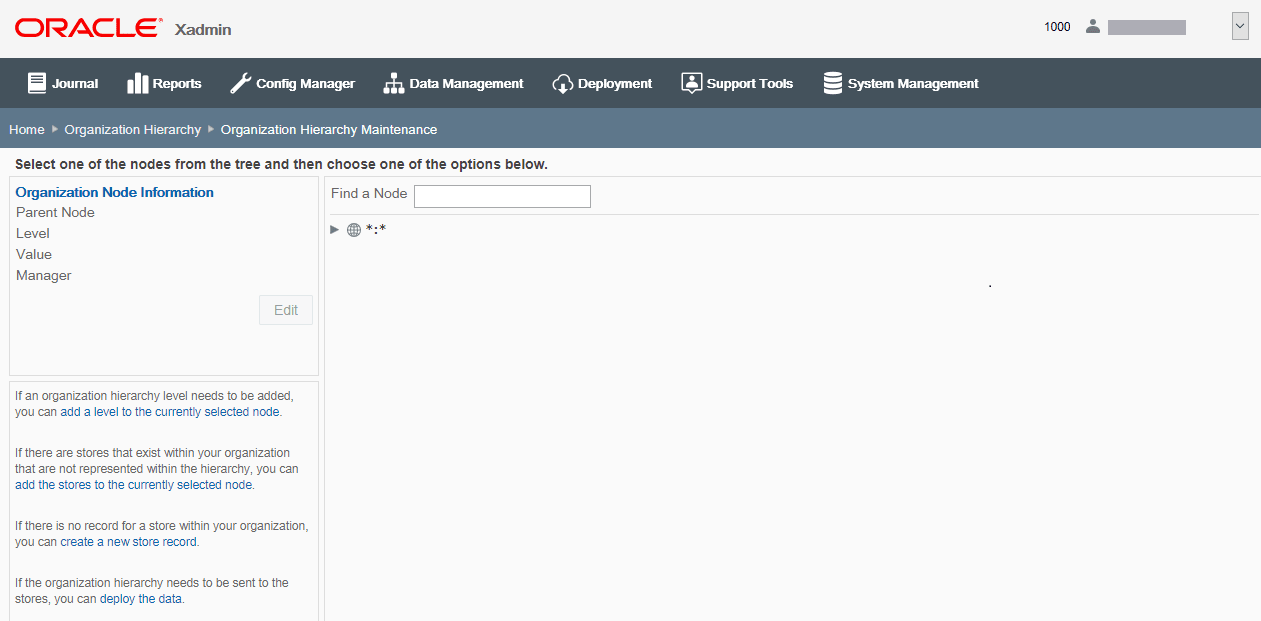Click inside the Find a Node field

pyautogui.click(x=501, y=196)
